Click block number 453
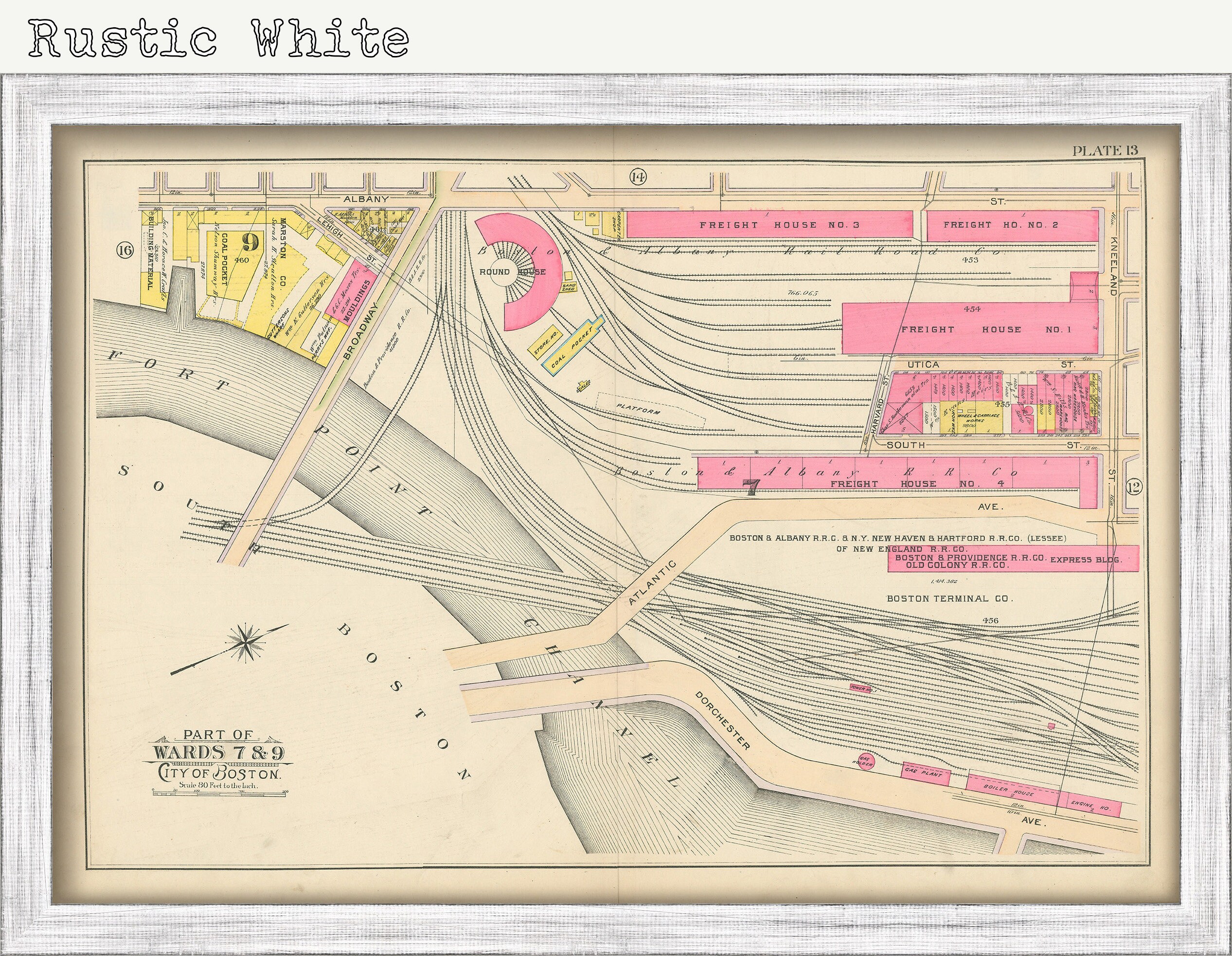Image resolution: width=1232 pixels, height=956 pixels. pyautogui.click(x=970, y=260)
